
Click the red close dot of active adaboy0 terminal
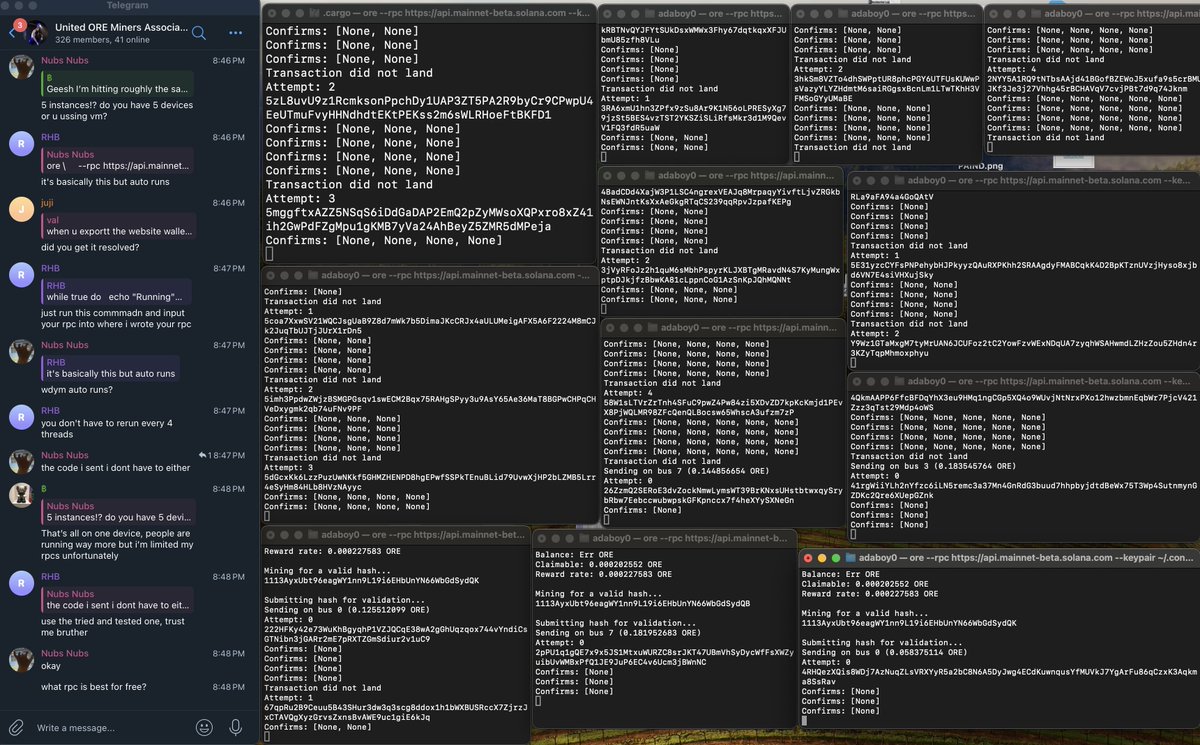point(808,557)
